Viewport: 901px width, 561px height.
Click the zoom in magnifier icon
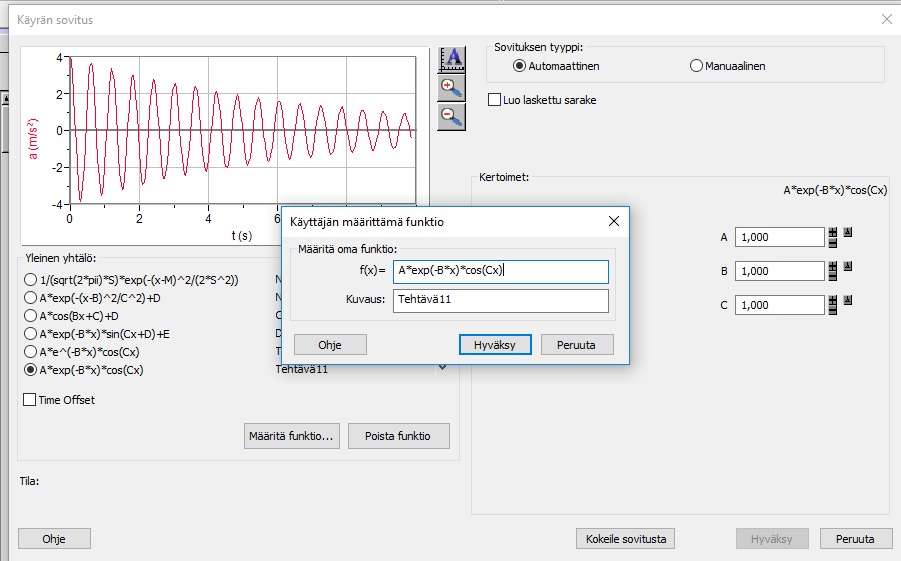(452, 88)
